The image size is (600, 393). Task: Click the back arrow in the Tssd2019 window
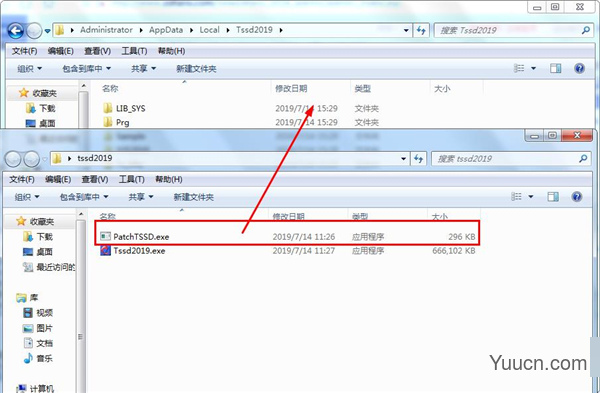pyautogui.click(x=16, y=31)
